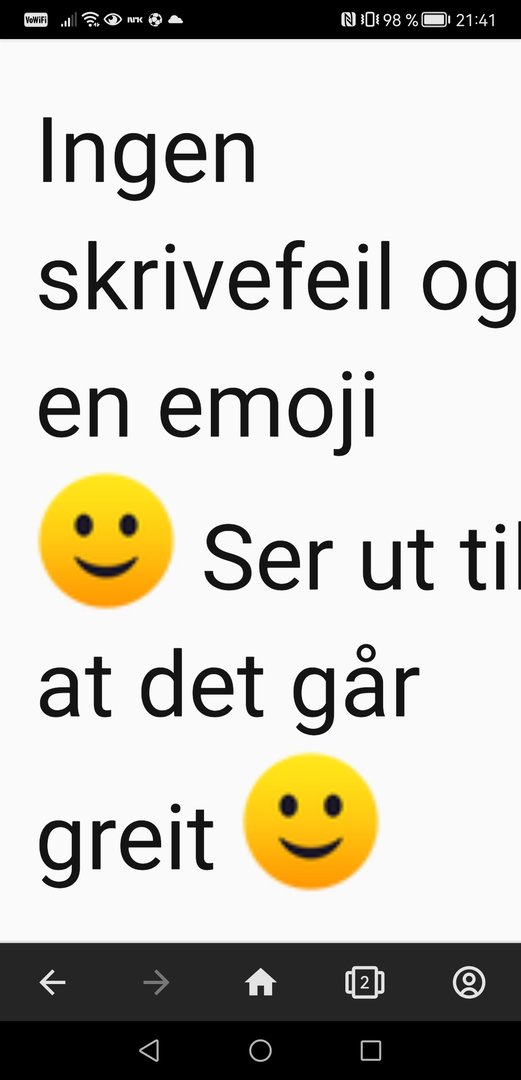Tap the Wi-Fi signal status icon
The width and height of the screenshot is (521, 1080).
[x=90, y=20]
